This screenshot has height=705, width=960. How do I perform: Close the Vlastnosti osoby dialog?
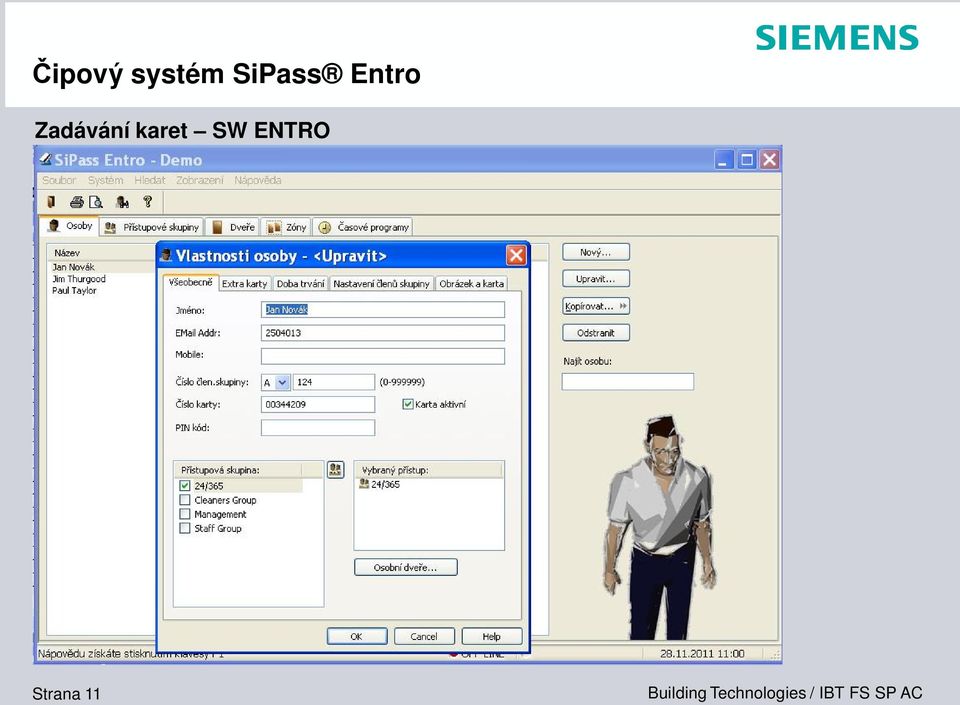pyautogui.click(x=516, y=255)
